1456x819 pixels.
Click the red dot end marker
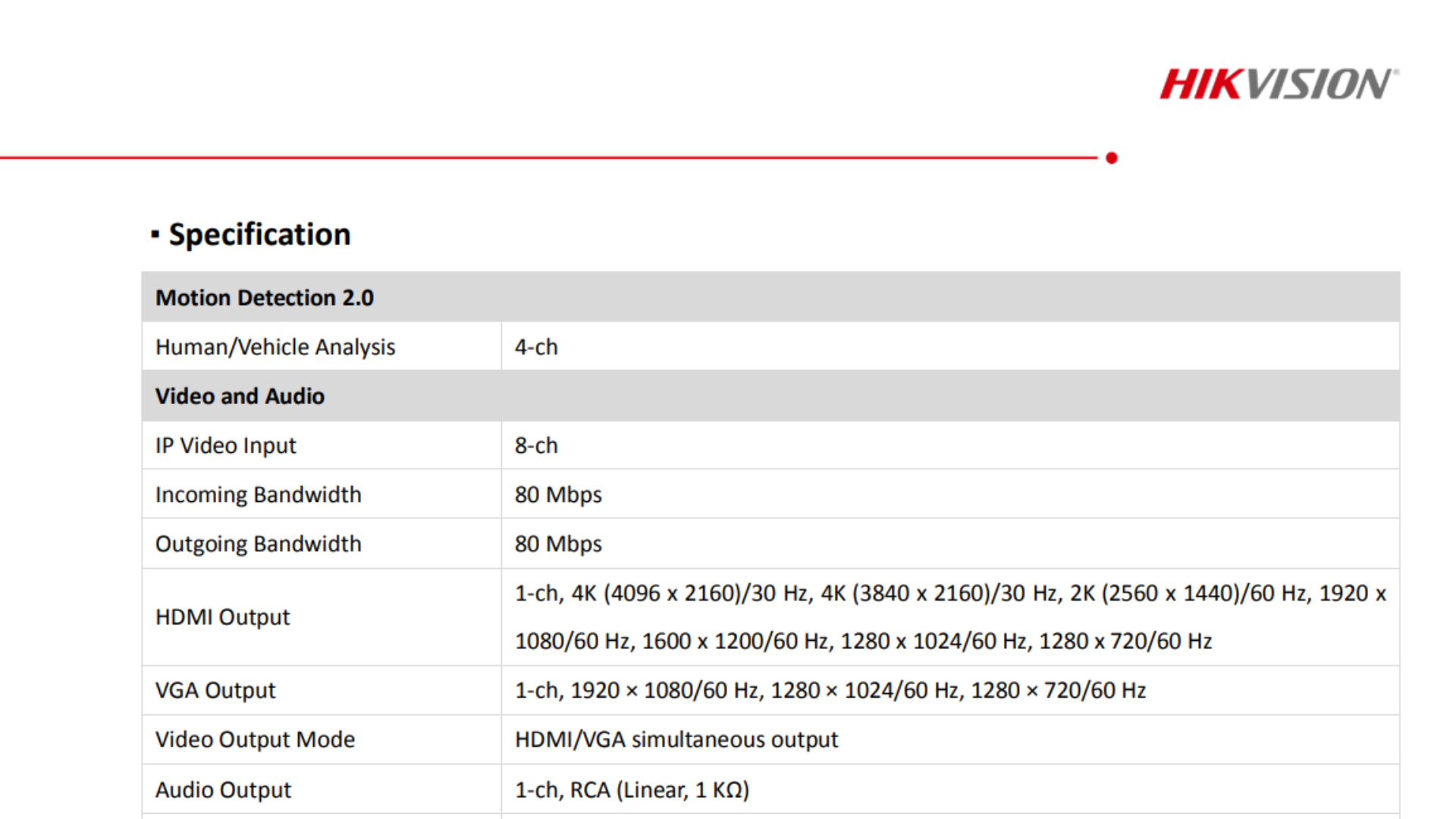(x=1112, y=157)
